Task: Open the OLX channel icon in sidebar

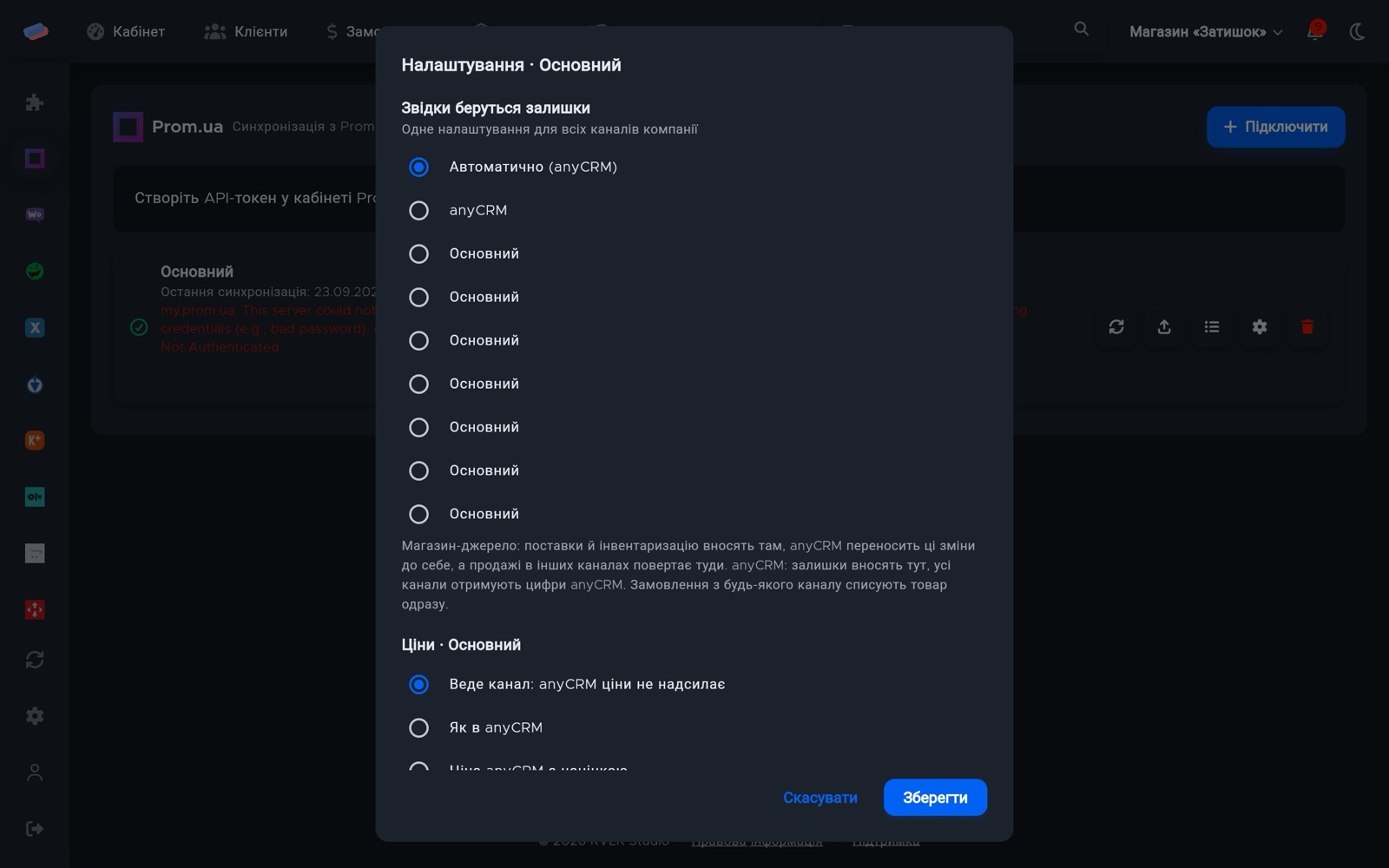Action: [x=35, y=496]
